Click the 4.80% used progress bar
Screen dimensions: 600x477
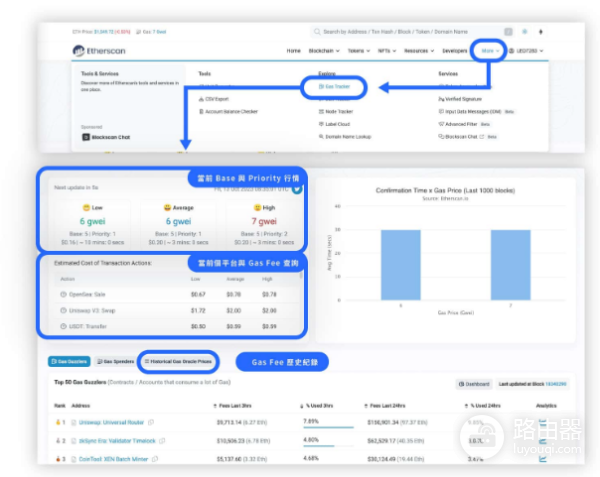pos(328,446)
